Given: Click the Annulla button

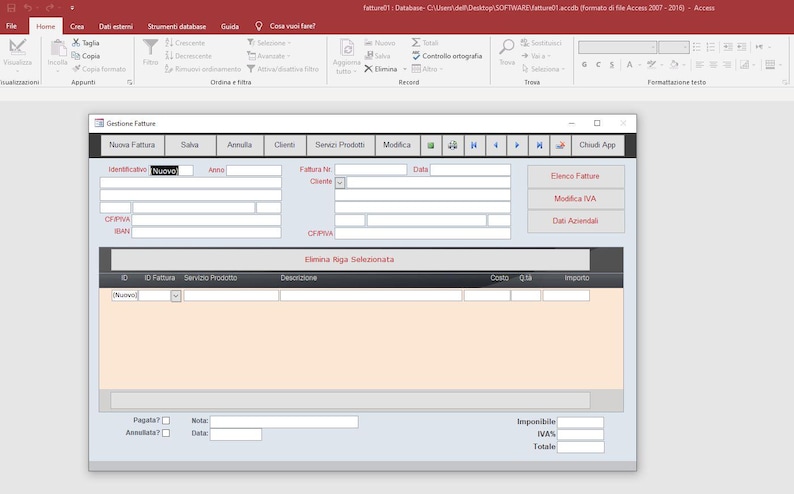Looking at the screenshot, I should point(240,145).
